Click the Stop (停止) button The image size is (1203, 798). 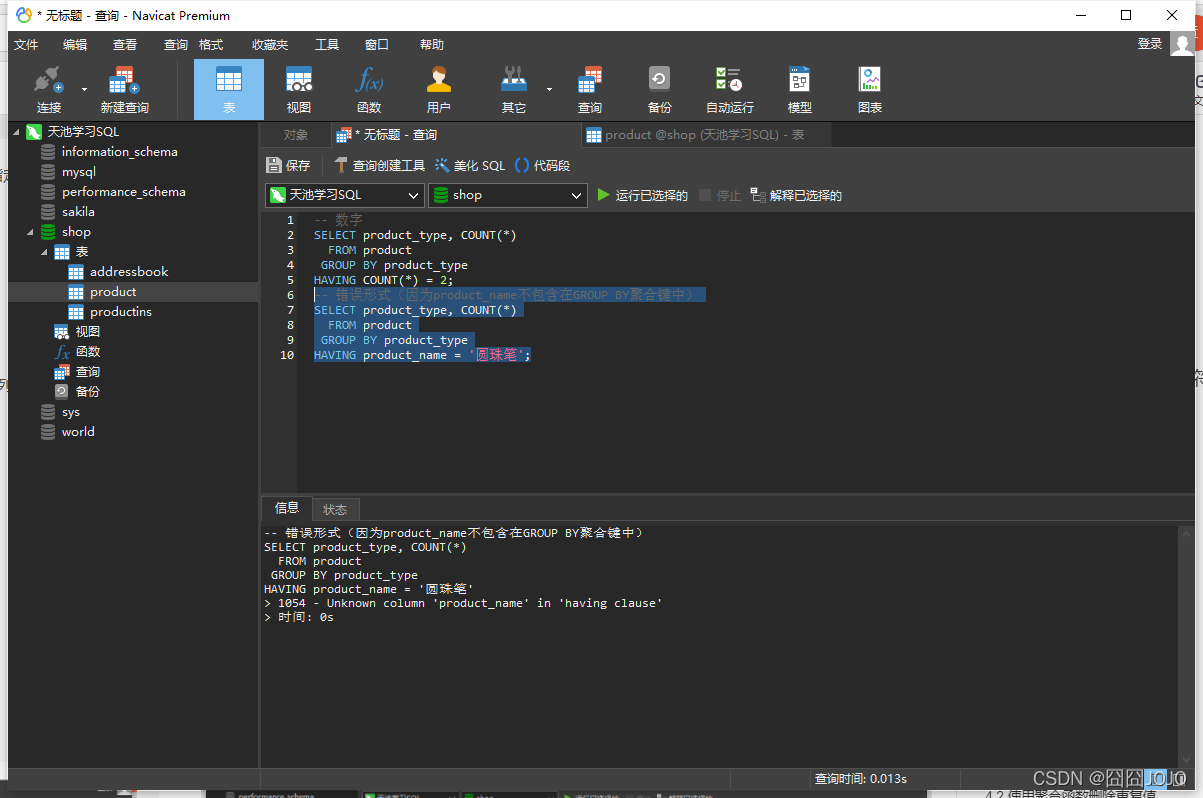point(720,195)
